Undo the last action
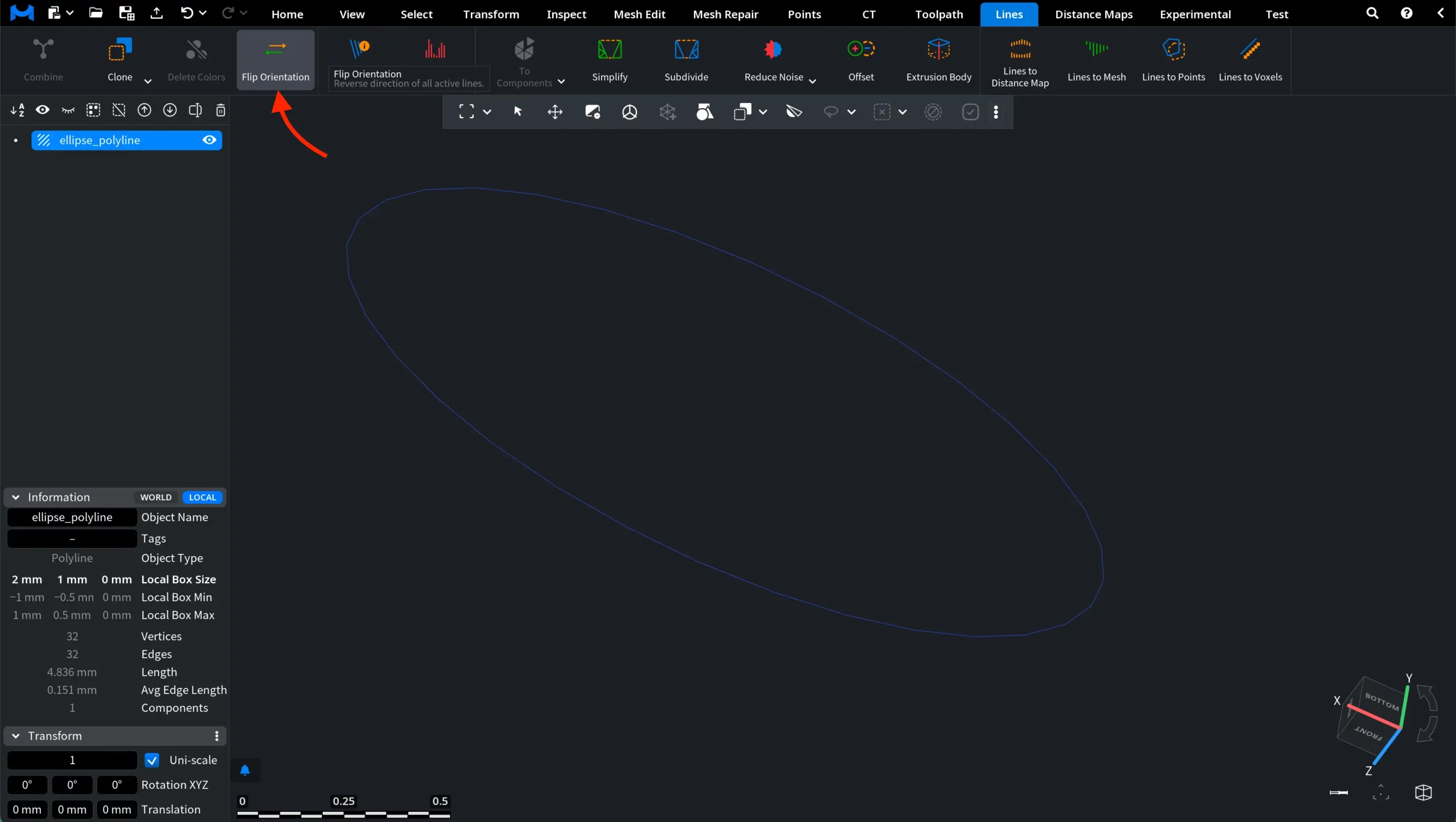This screenshot has height=822, width=1456. pos(187,13)
